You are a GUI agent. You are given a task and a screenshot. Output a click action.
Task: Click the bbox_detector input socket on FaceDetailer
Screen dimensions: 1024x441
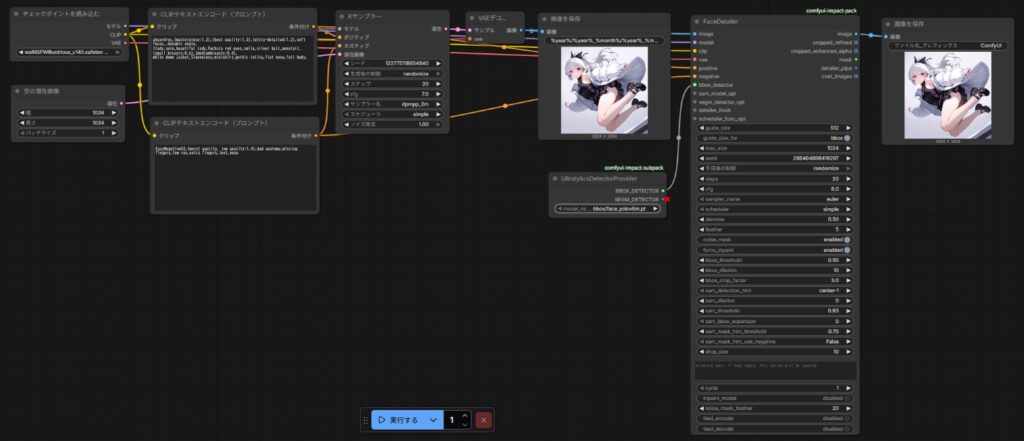pyautogui.click(x=692, y=85)
